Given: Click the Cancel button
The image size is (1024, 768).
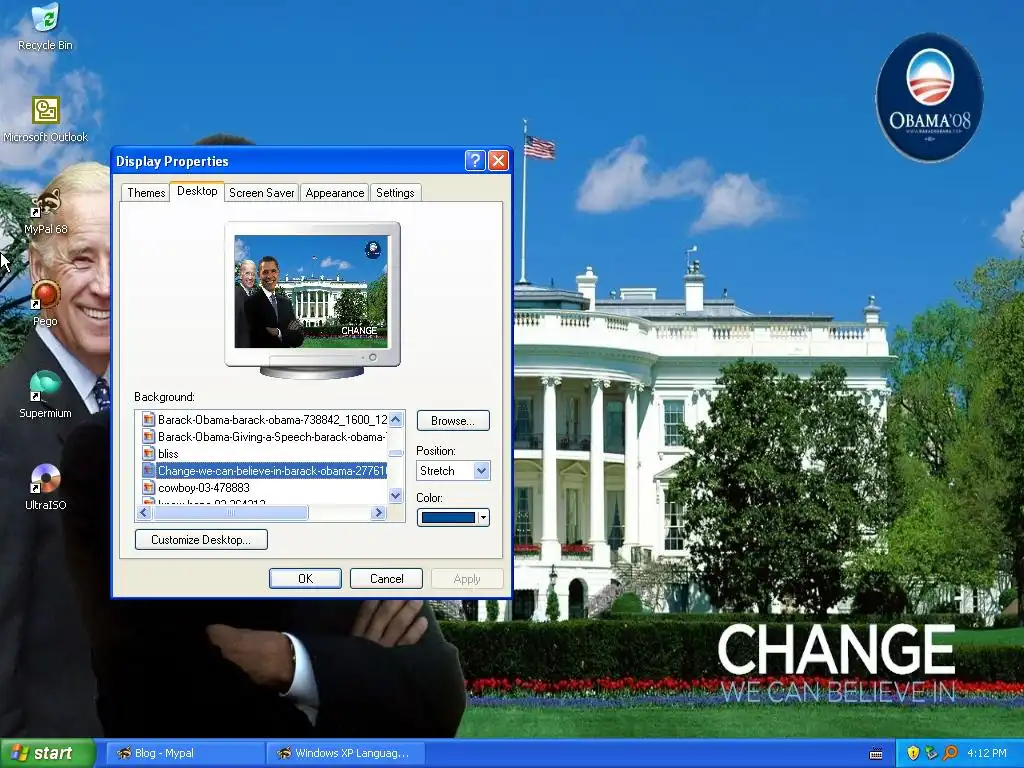Looking at the screenshot, I should pos(387,579).
